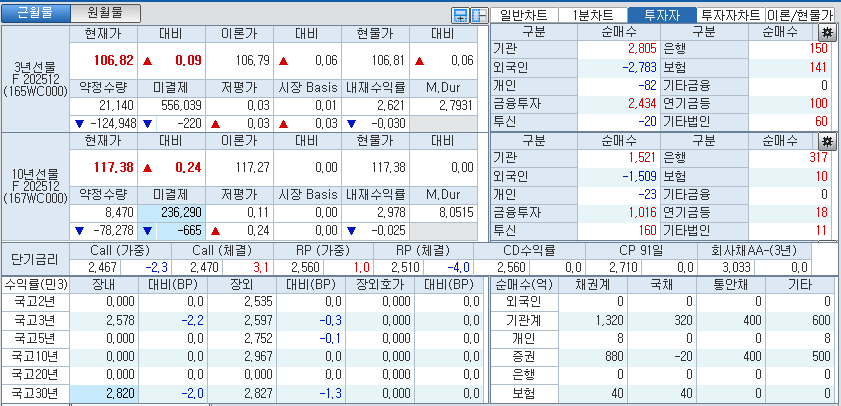Click the 3년선물 current price 106.82

[114, 60]
